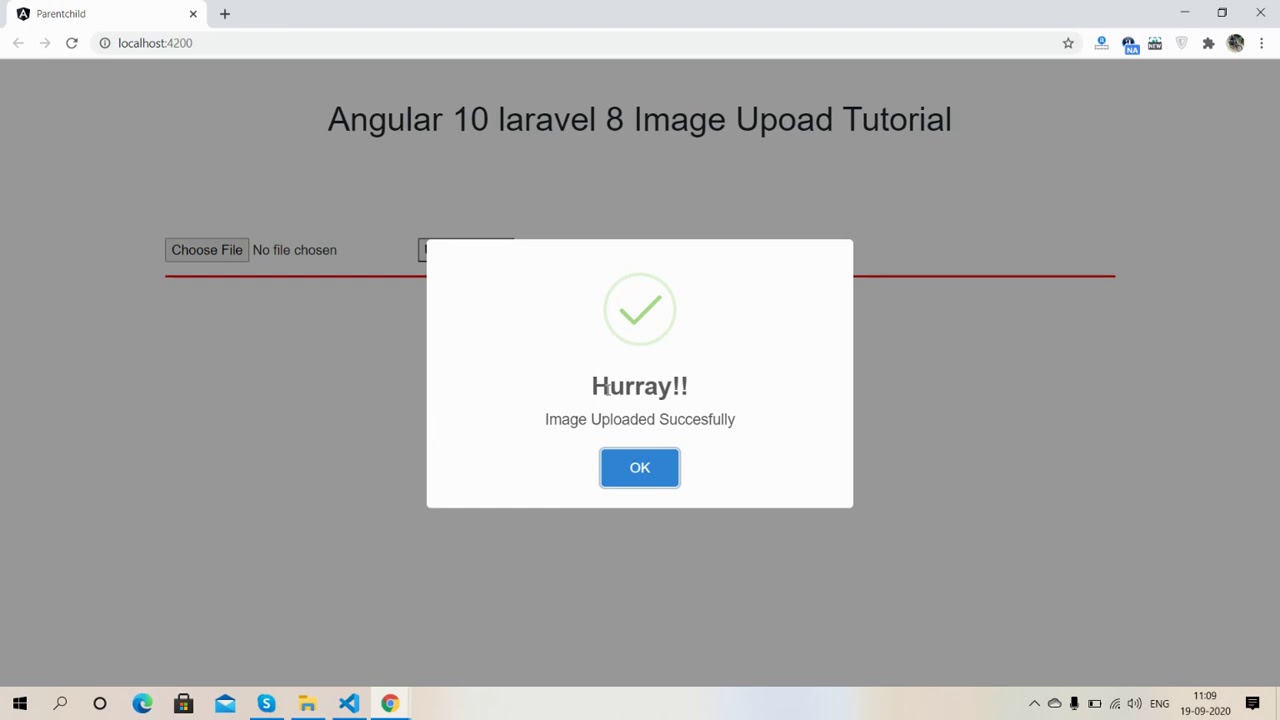Open the volume speaker tray icon
The height and width of the screenshot is (720, 1280).
pyautogui.click(x=1135, y=704)
